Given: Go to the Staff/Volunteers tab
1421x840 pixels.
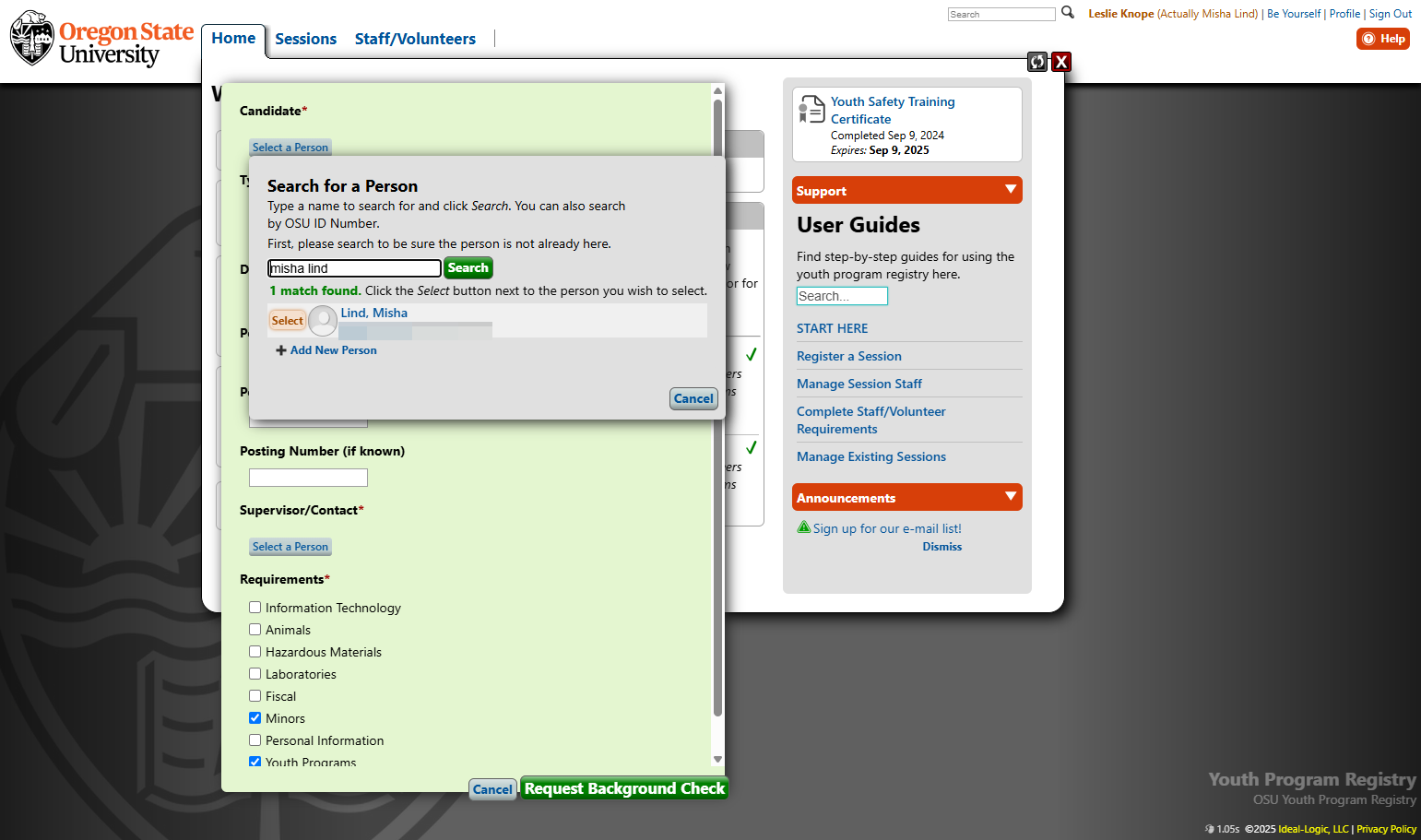Looking at the screenshot, I should [415, 39].
